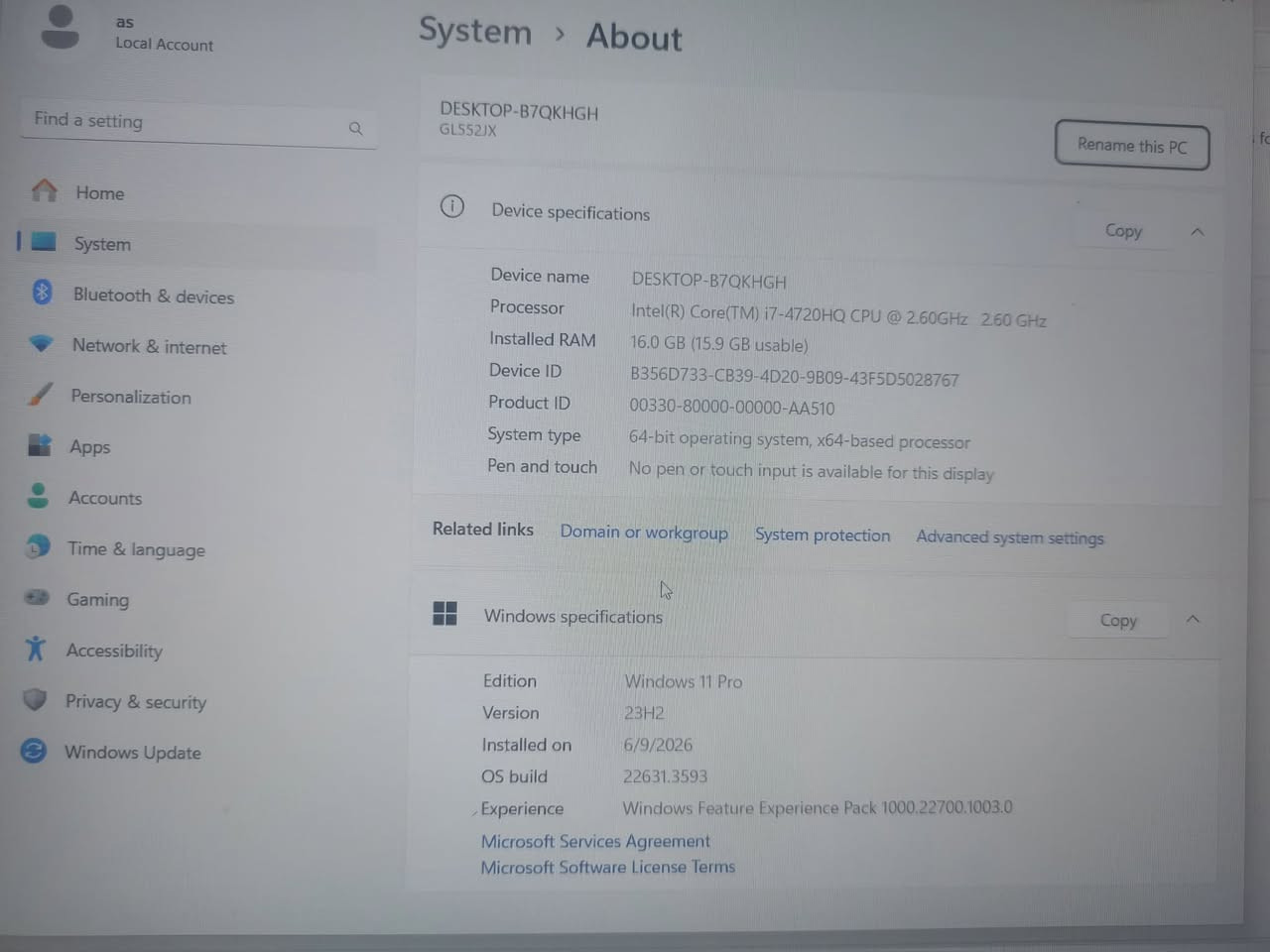Click the Product ID value 00330-80000-00000-AA510
This screenshot has width=1270, height=952.
pyautogui.click(x=732, y=408)
